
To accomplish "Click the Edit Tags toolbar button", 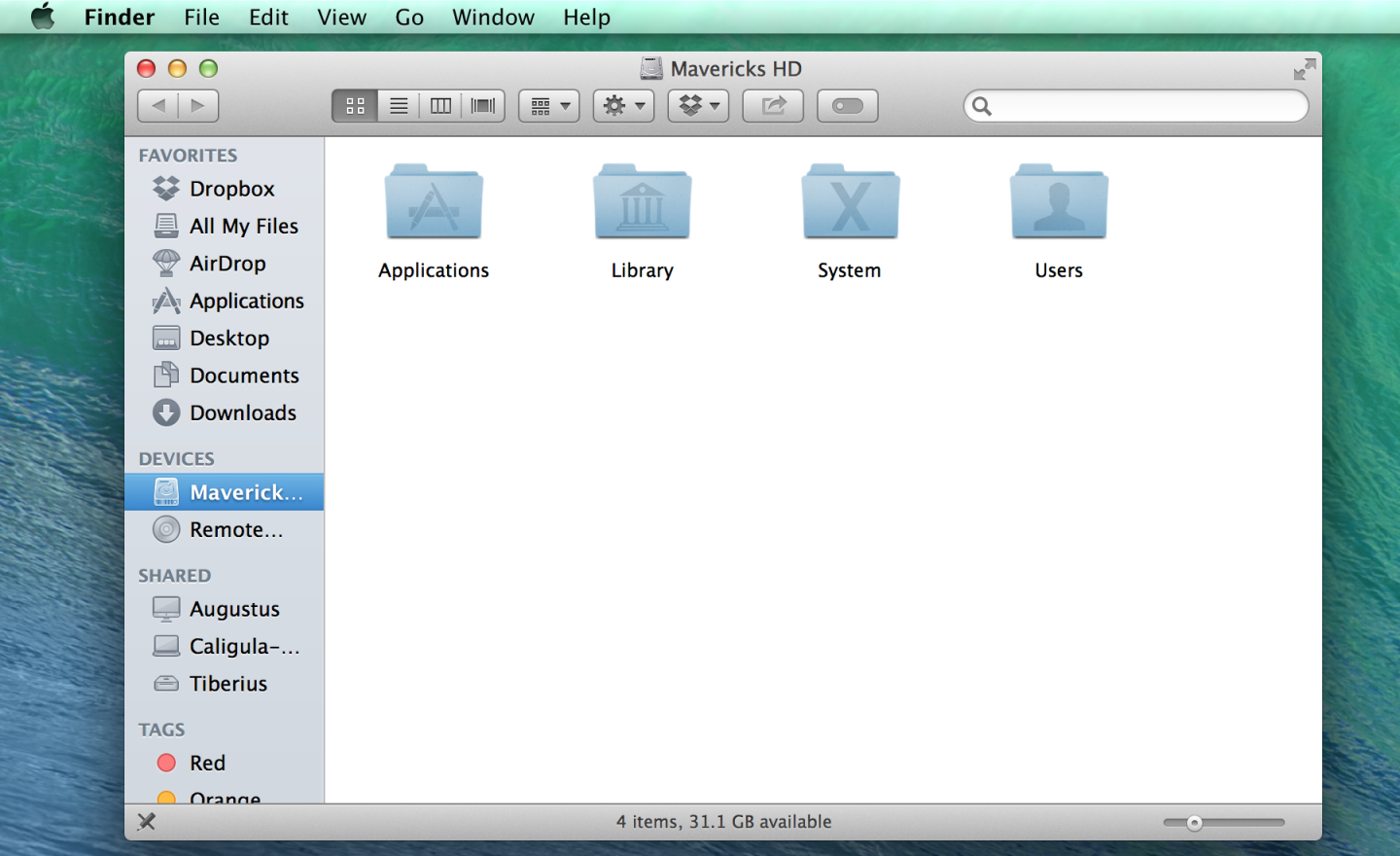I will pyautogui.click(x=847, y=105).
